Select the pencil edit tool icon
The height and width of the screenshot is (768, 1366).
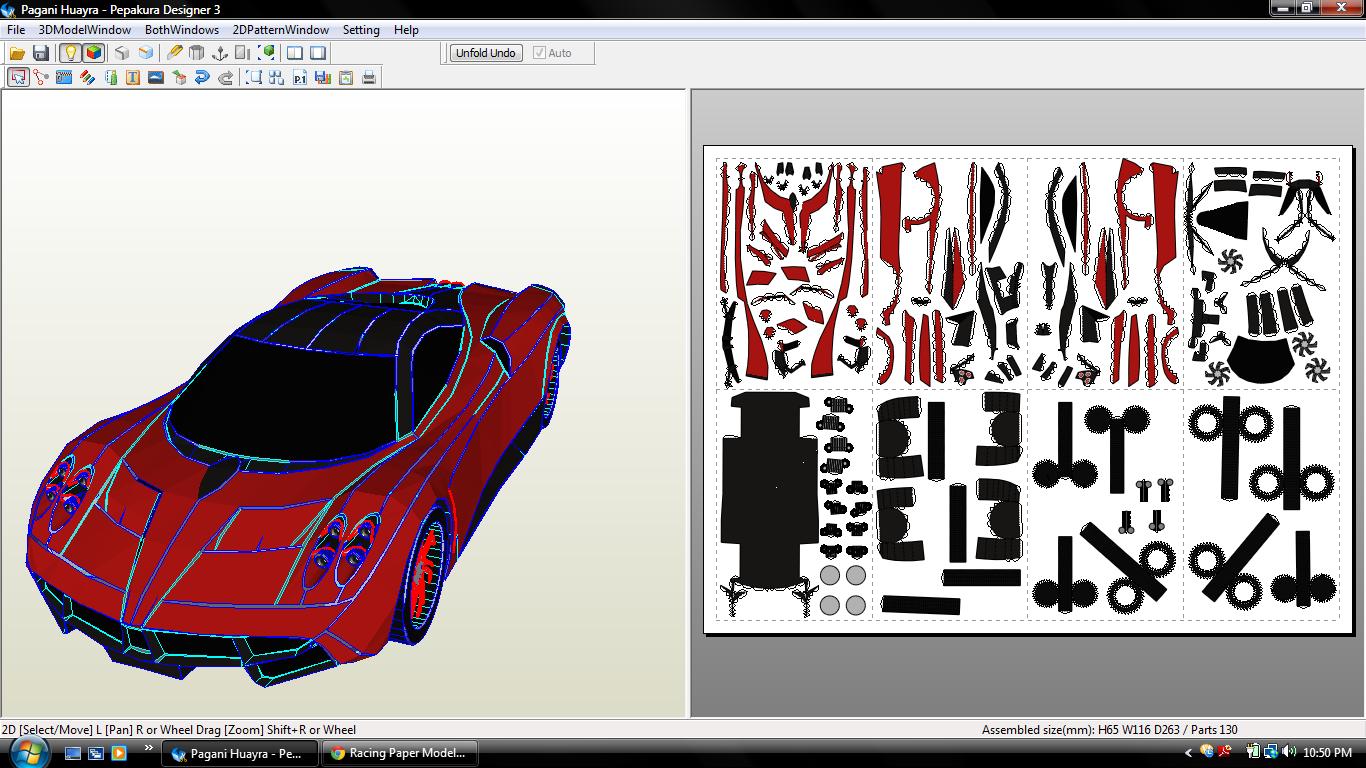point(174,53)
